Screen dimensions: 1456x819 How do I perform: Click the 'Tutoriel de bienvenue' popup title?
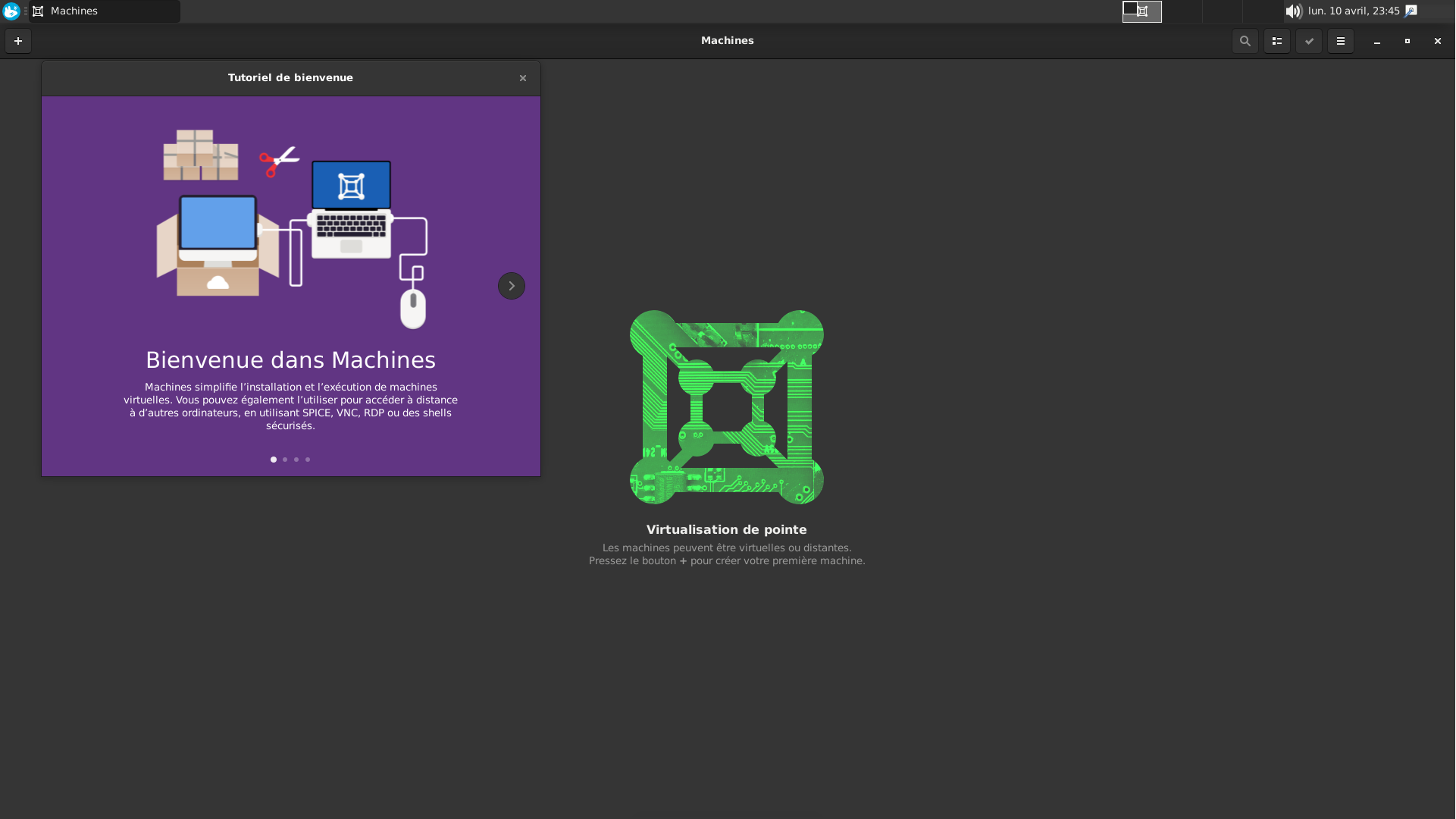(x=290, y=77)
